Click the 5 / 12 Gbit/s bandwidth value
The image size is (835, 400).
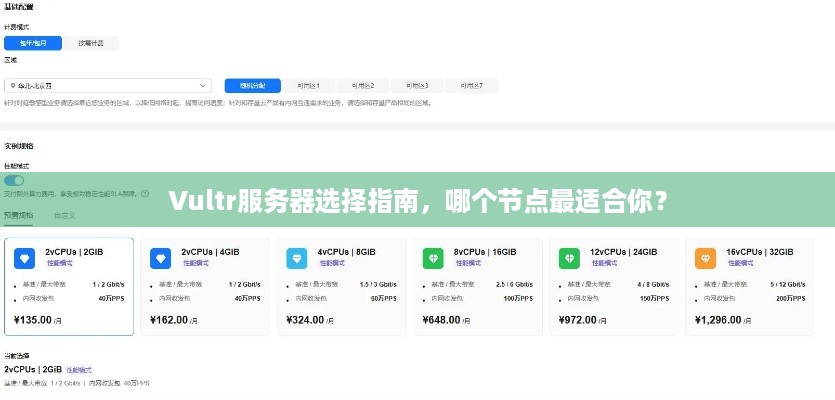click(x=788, y=284)
